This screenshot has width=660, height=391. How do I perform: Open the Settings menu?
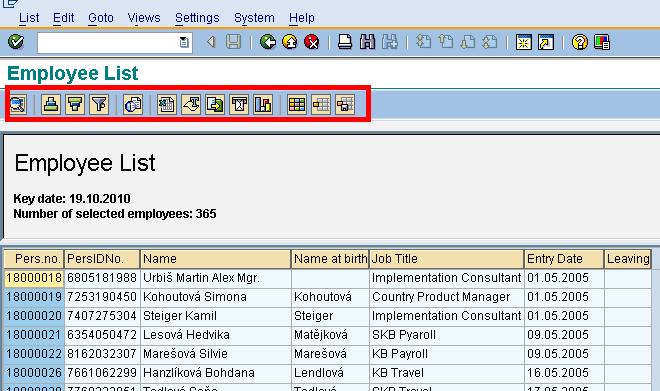[197, 18]
